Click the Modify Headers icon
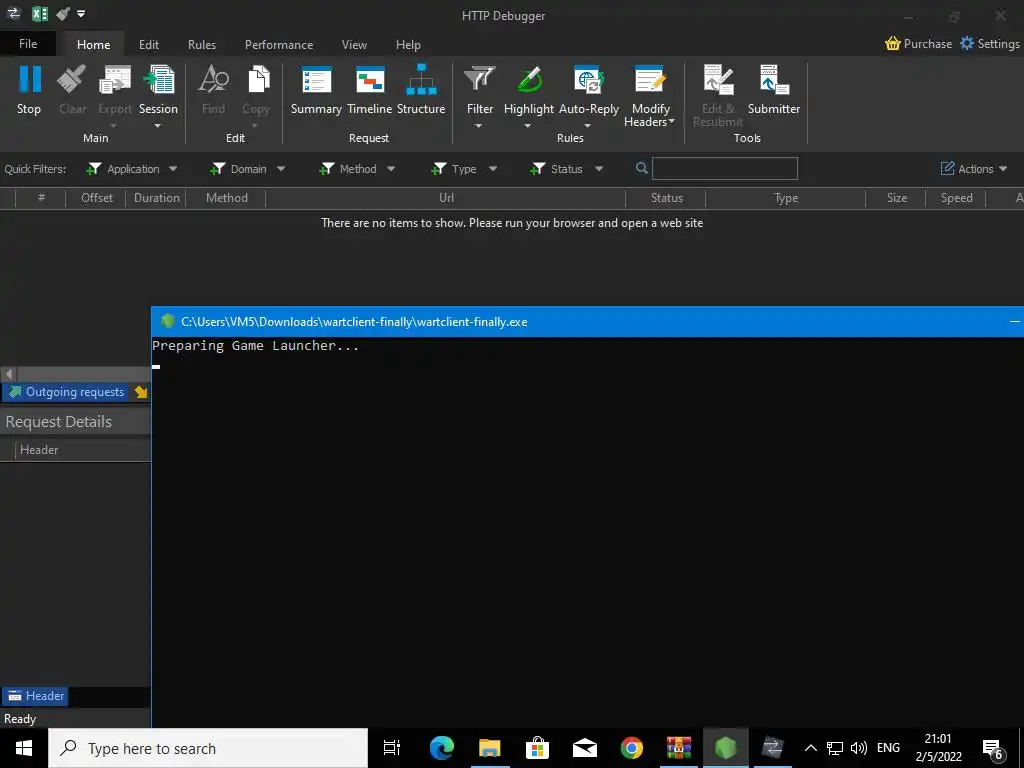 click(x=650, y=80)
